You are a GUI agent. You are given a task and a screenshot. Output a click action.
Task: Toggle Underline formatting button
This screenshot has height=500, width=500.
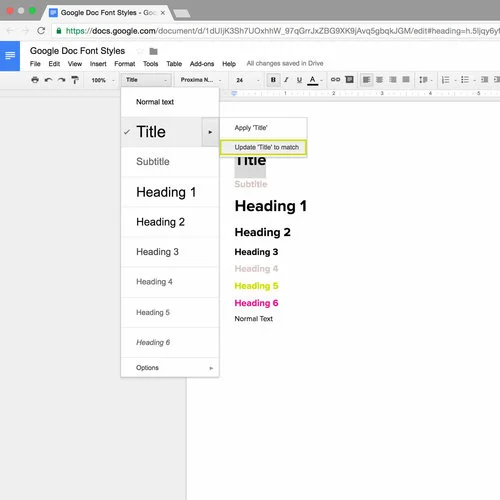(299, 80)
